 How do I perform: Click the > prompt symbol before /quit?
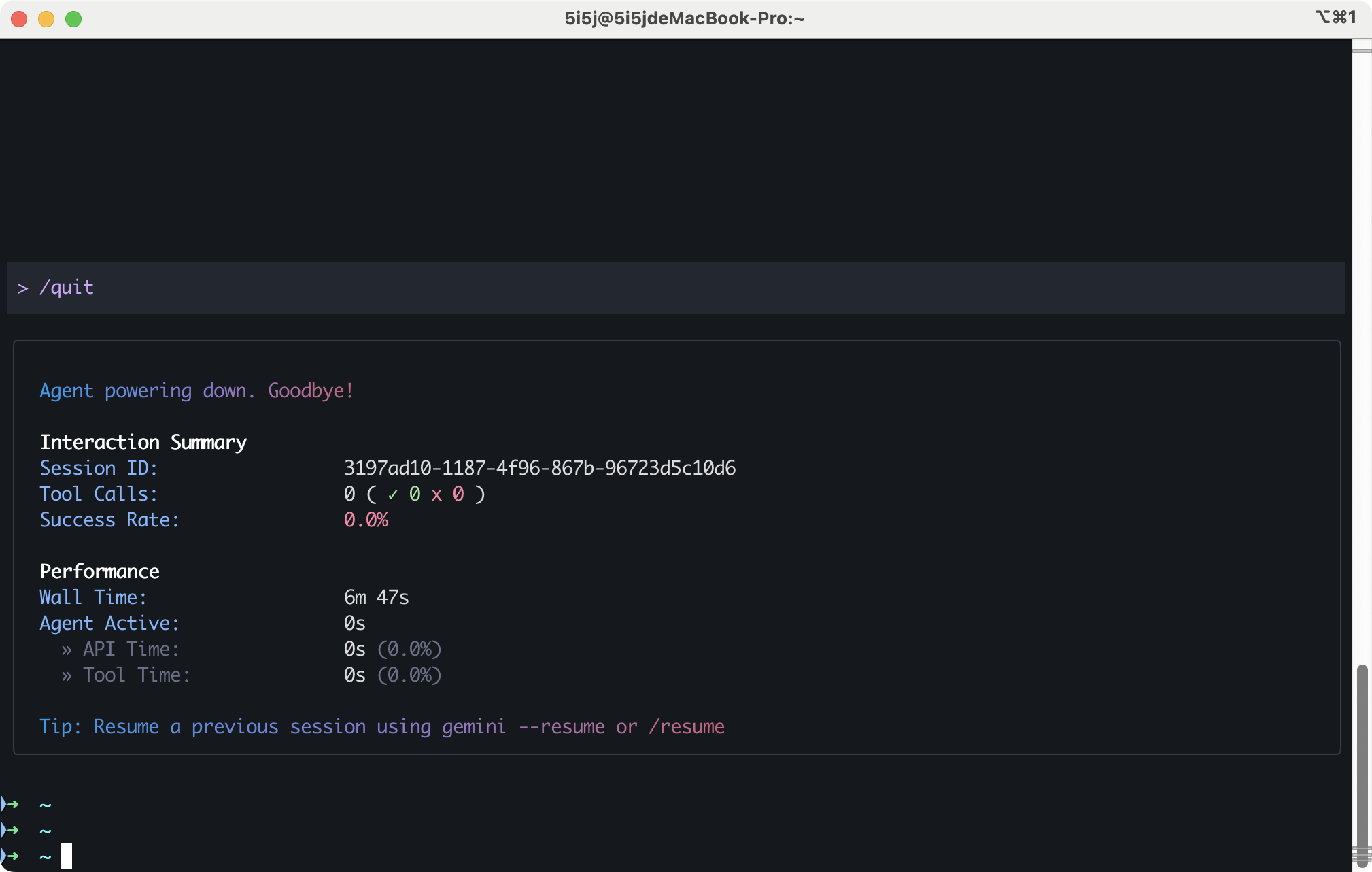point(23,288)
